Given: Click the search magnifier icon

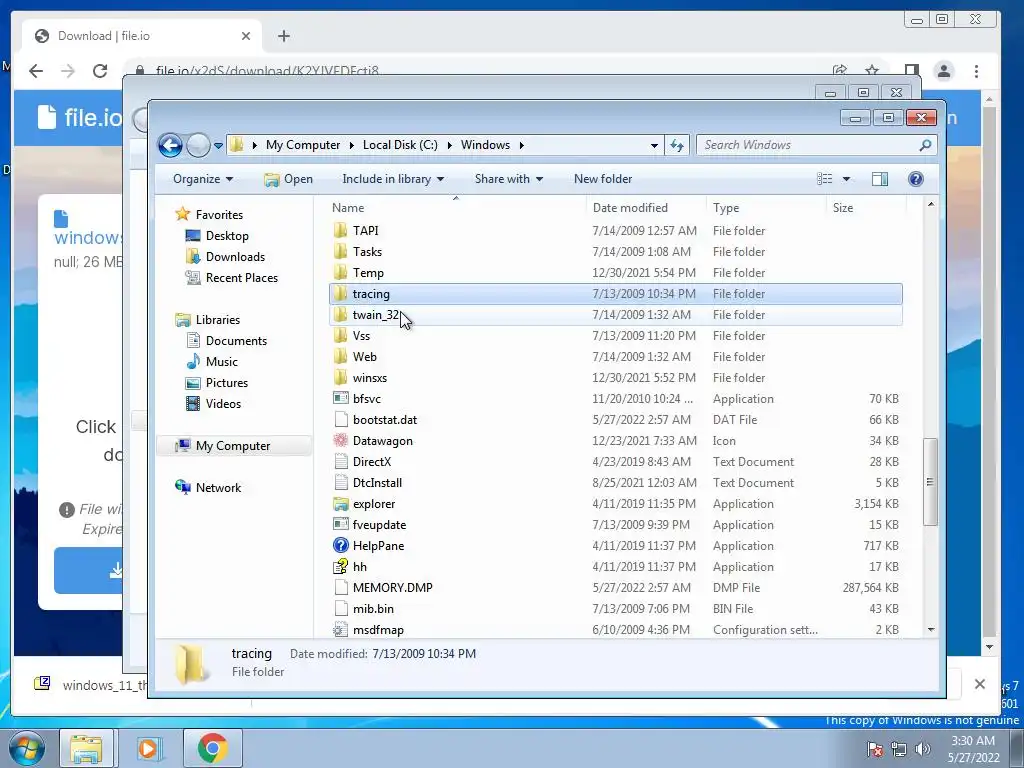Looking at the screenshot, I should [x=925, y=145].
